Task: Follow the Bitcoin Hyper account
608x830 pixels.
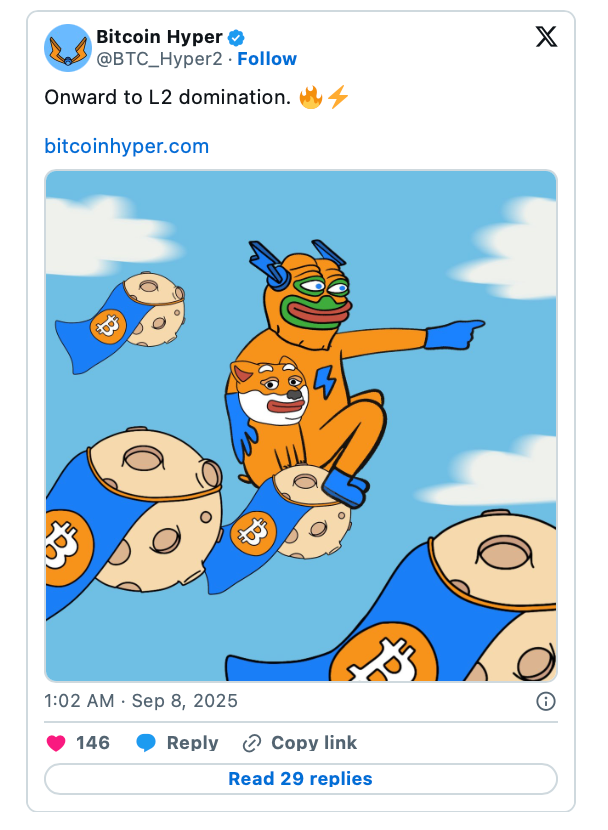Action: tap(267, 59)
